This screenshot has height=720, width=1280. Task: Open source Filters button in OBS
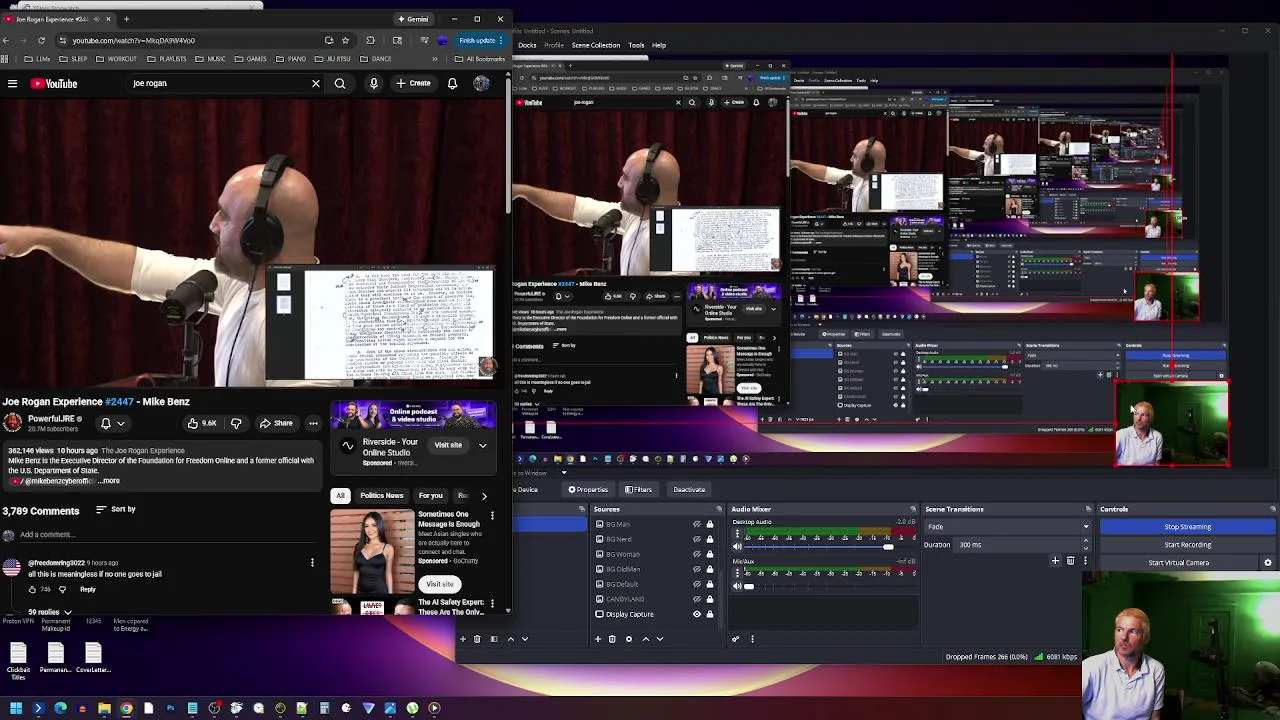(x=638, y=490)
